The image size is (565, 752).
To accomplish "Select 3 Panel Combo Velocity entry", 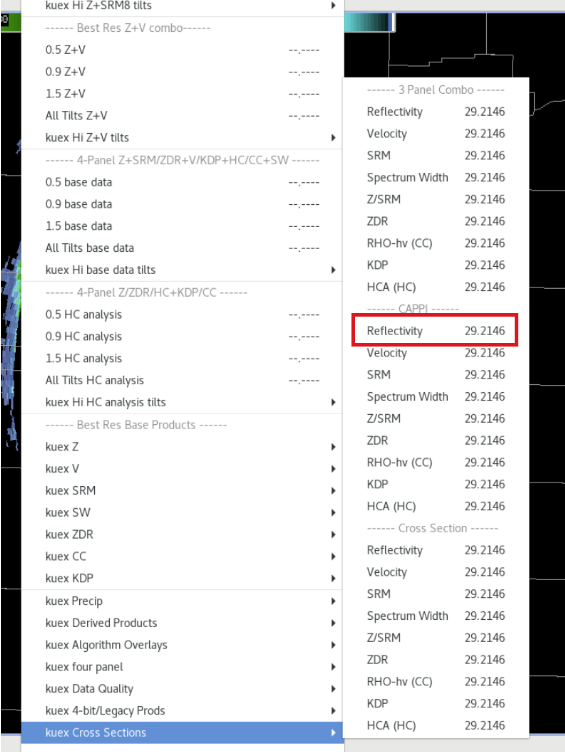I will coord(436,133).
